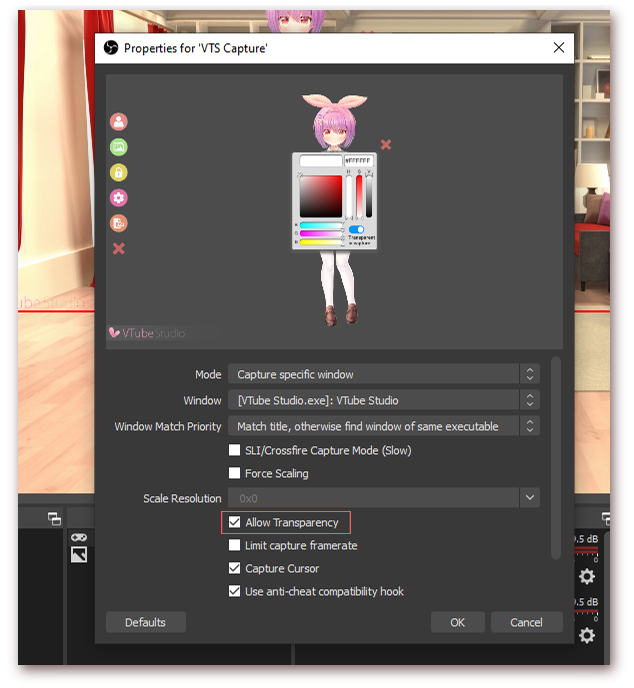This screenshot has height=688, width=634.
Task: Click the Cancel button
Action: 527,622
